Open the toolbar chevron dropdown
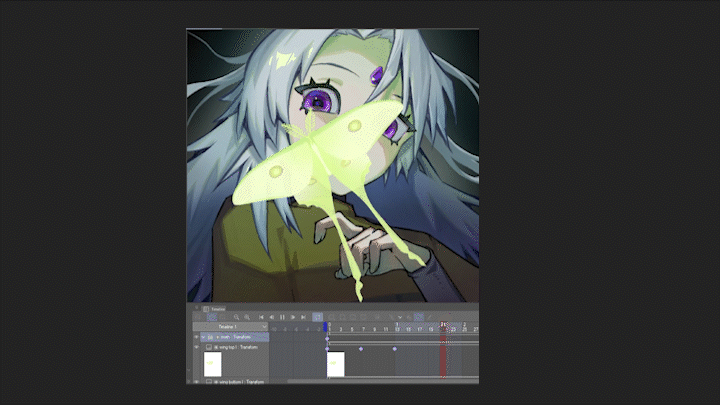The image size is (720, 405). click(400, 317)
